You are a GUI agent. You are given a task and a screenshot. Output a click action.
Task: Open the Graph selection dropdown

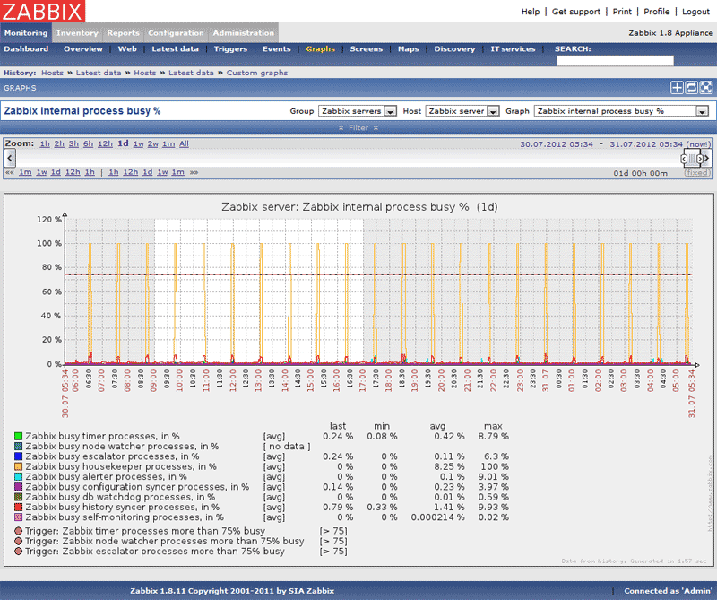point(621,111)
